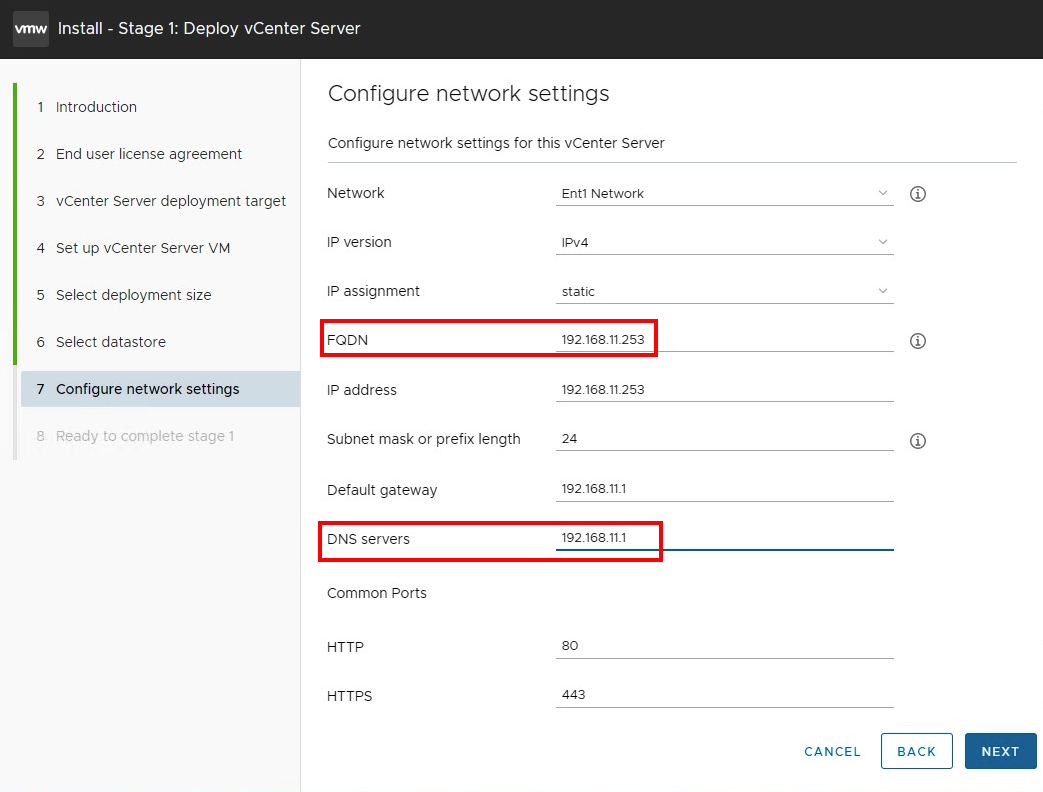Show info for the Network field
Screen dimensions: 1043x792
click(917, 194)
